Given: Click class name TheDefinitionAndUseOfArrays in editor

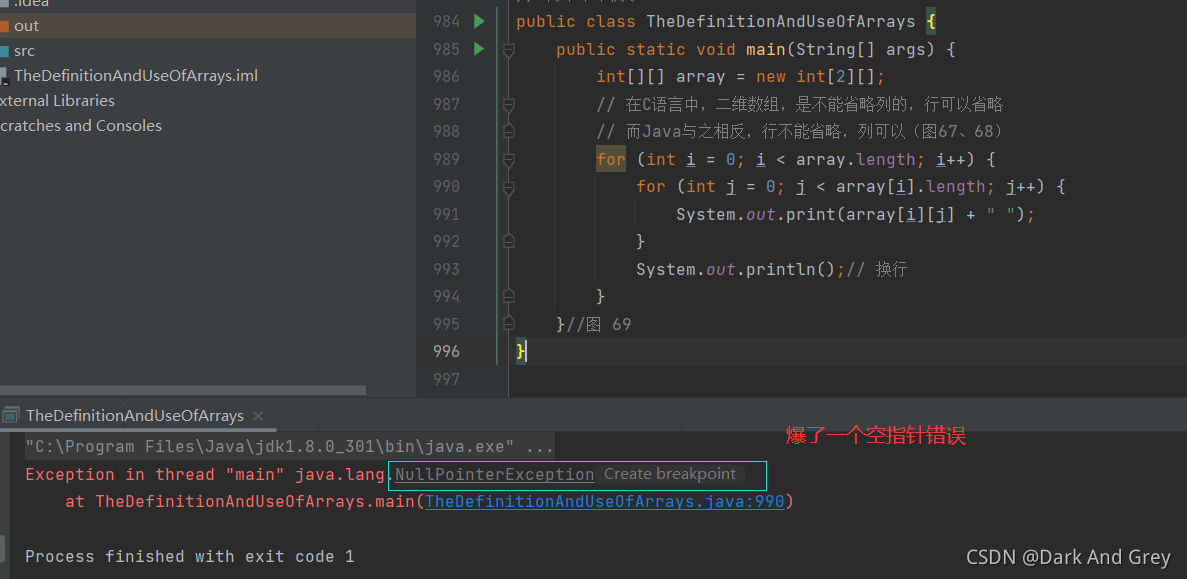Looking at the screenshot, I should 780,21.
